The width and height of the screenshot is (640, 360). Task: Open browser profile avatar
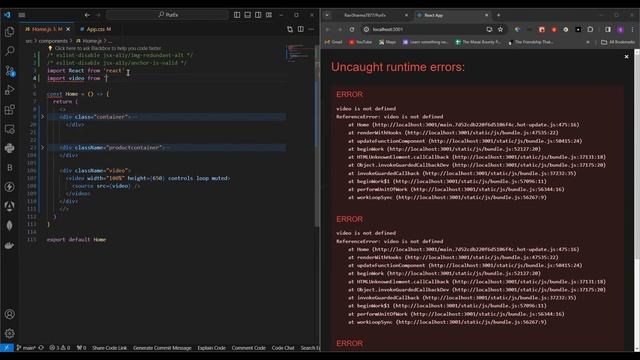point(620,29)
